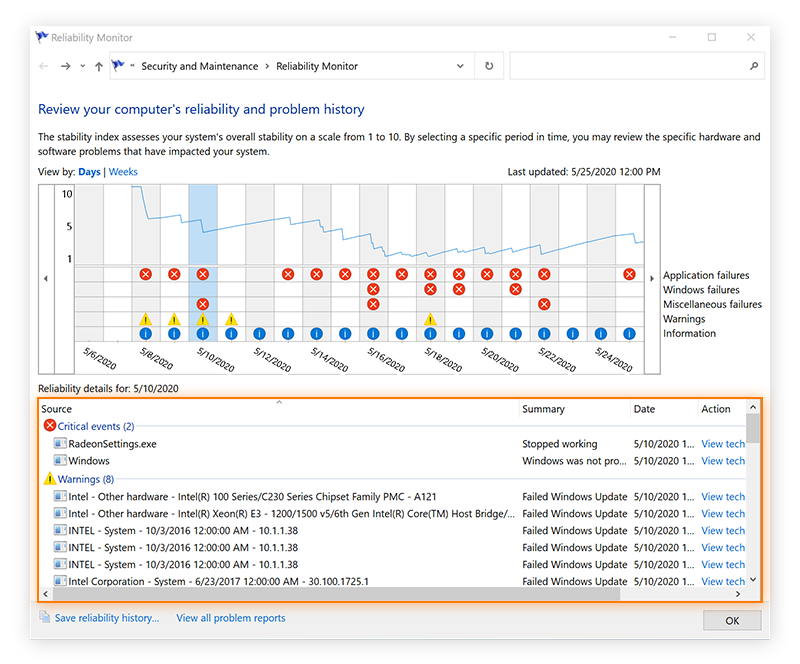
Task: Click the Warnings yellow triangle icon
Action: point(50,479)
